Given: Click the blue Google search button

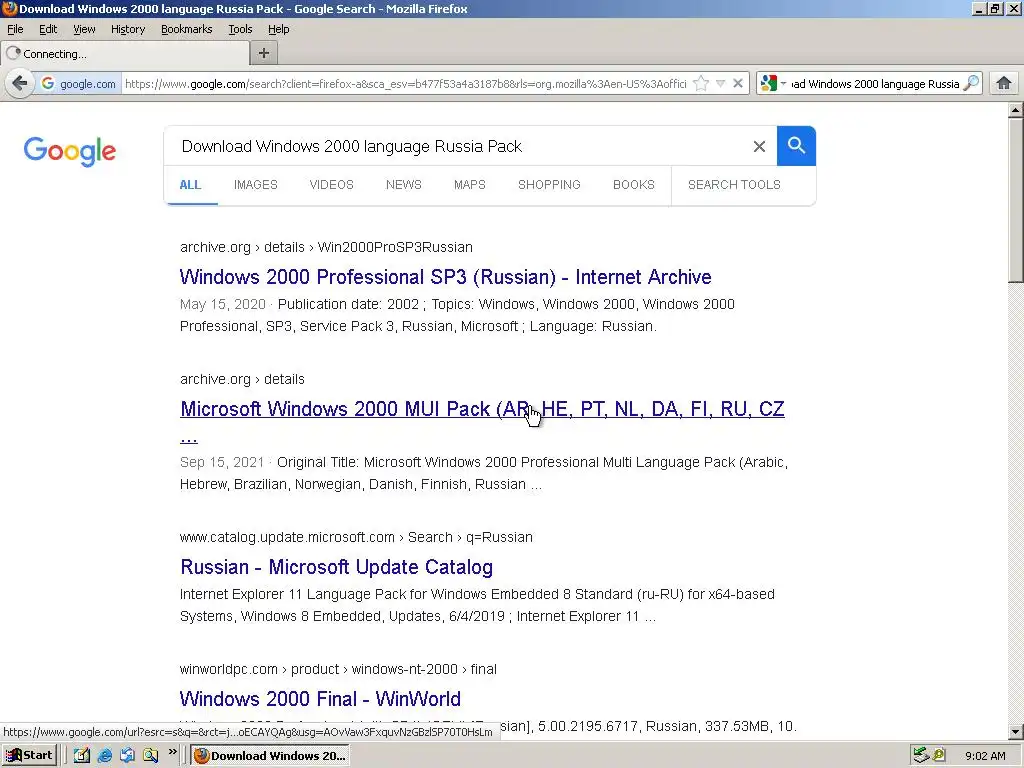Looking at the screenshot, I should point(796,146).
